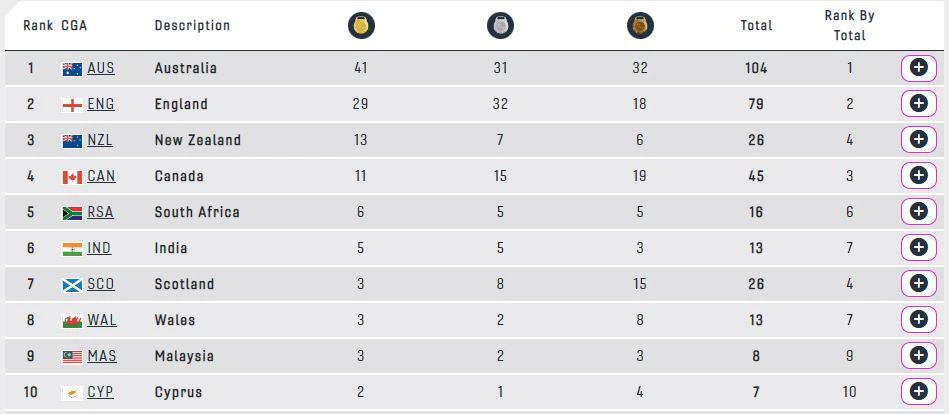This screenshot has width=949, height=414.
Task: Click the Description column header
Action: click(192, 26)
